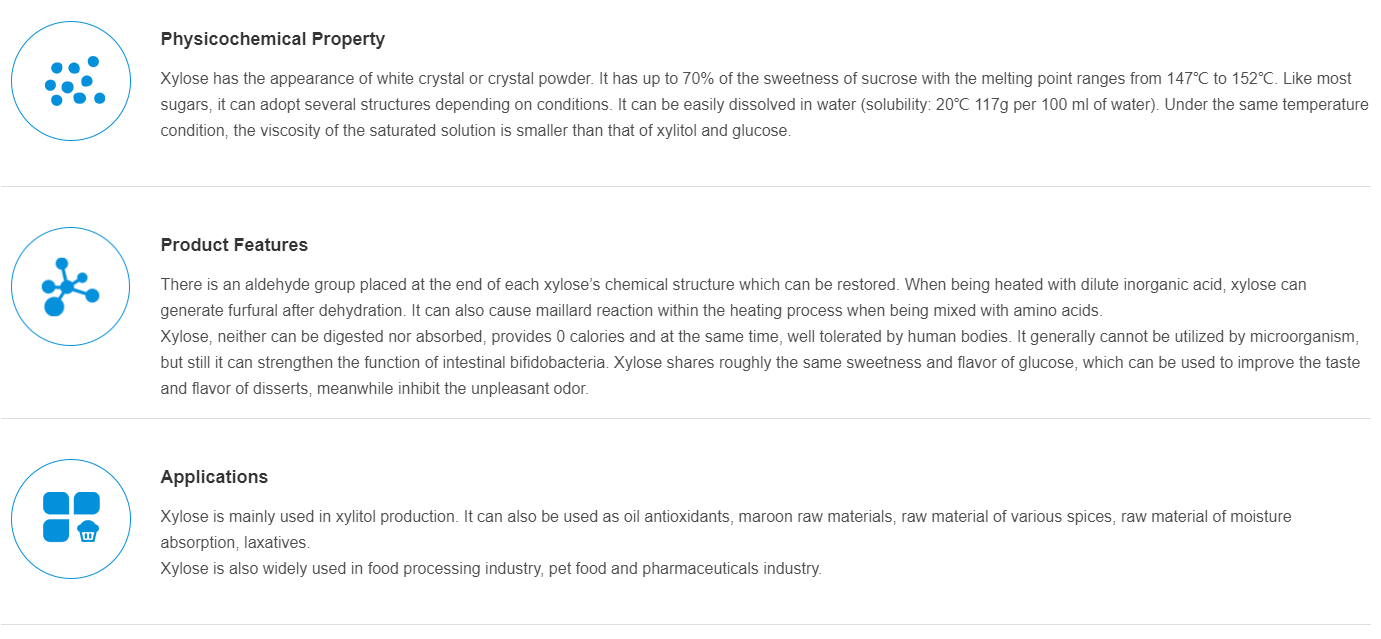
Task: Click the 'absorption, laxatives.' text line
Action: (235, 542)
